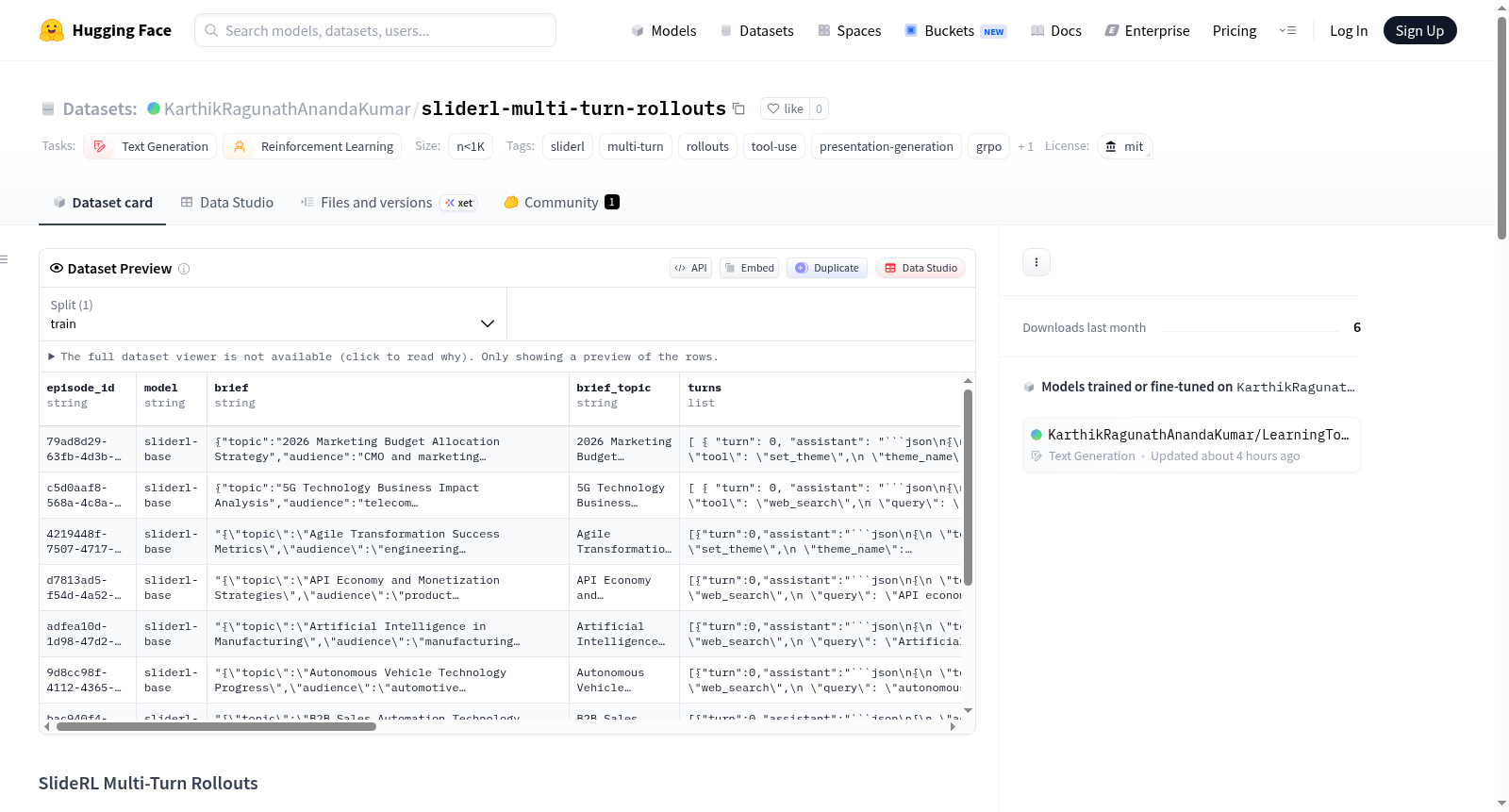Click the table's vertical scrollbar
Viewport: 1509px width, 812px height.
coord(968,487)
